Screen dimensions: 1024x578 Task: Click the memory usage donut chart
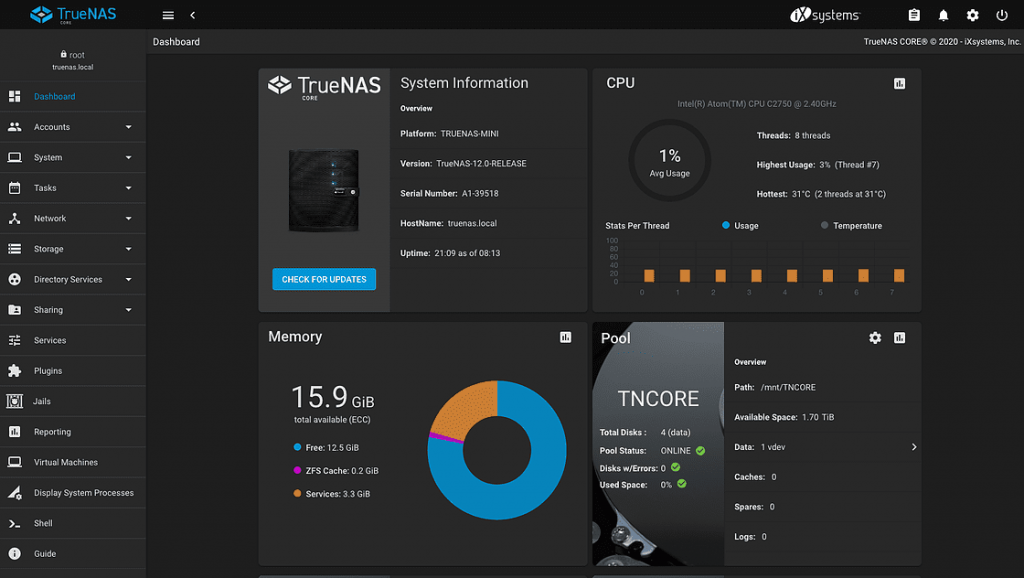tap(497, 450)
